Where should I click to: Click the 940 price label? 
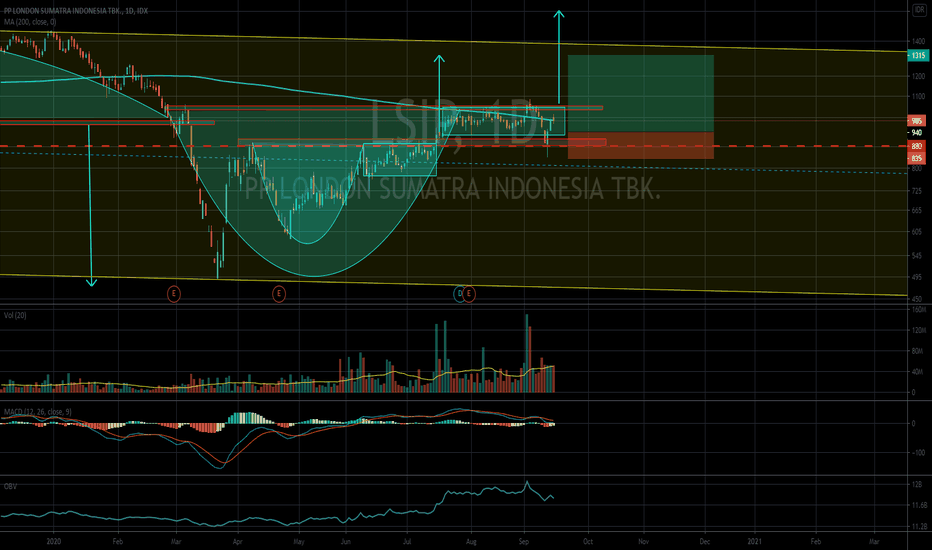click(917, 133)
